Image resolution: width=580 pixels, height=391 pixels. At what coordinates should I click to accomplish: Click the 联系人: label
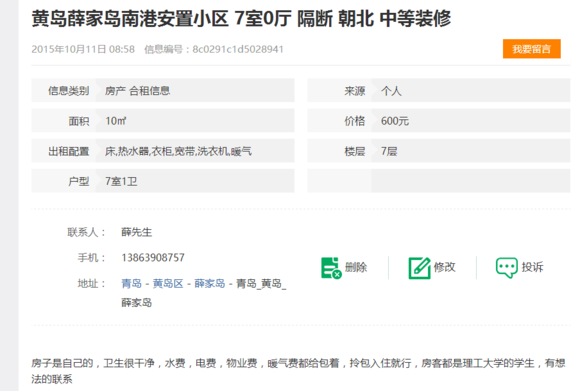[86, 232]
